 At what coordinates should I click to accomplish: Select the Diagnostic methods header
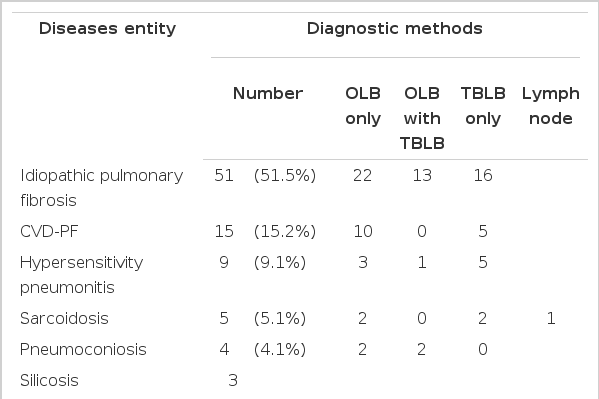coord(395,29)
